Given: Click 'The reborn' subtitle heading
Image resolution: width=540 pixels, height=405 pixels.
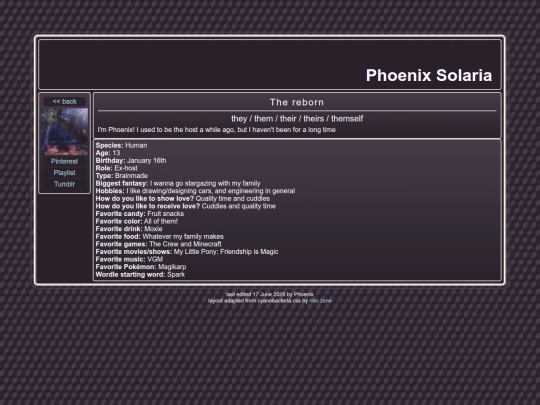Looking at the screenshot, I should [297, 102].
